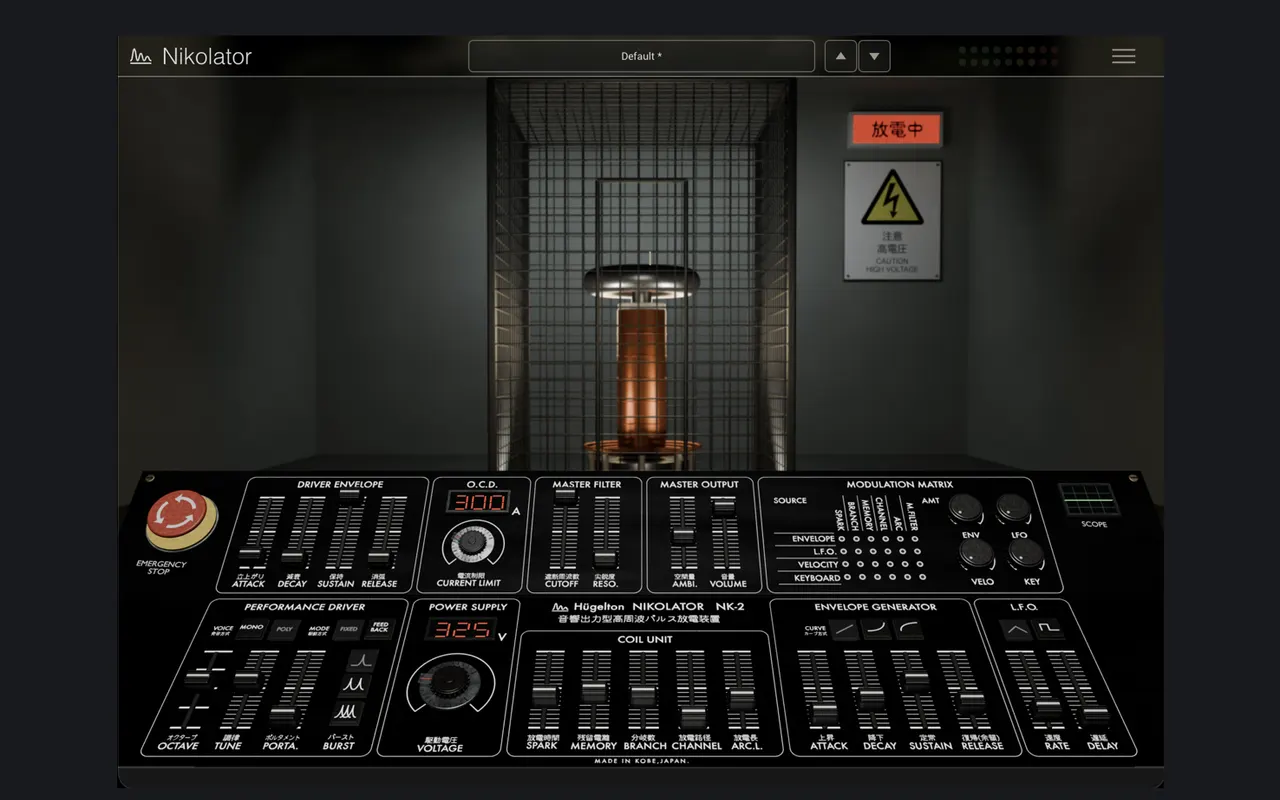
Task: Choose the linear envelope curve shape
Action: [x=845, y=630]
